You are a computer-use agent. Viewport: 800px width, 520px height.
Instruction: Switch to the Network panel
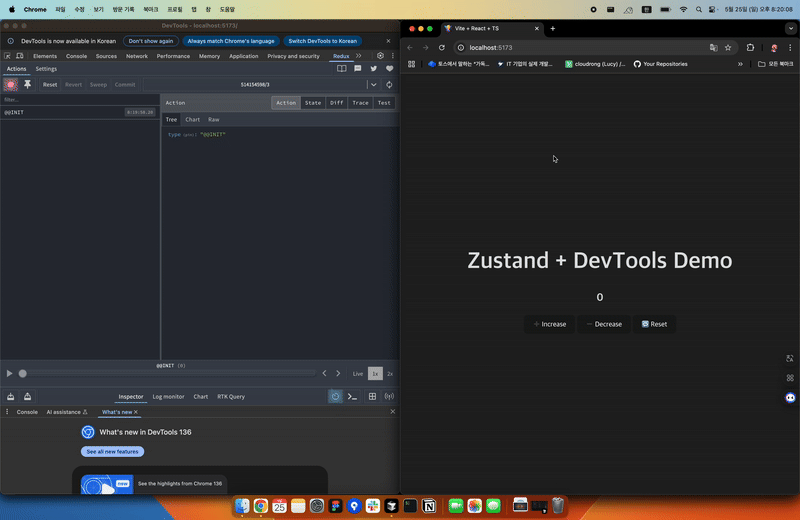click(x=137, y=56)
